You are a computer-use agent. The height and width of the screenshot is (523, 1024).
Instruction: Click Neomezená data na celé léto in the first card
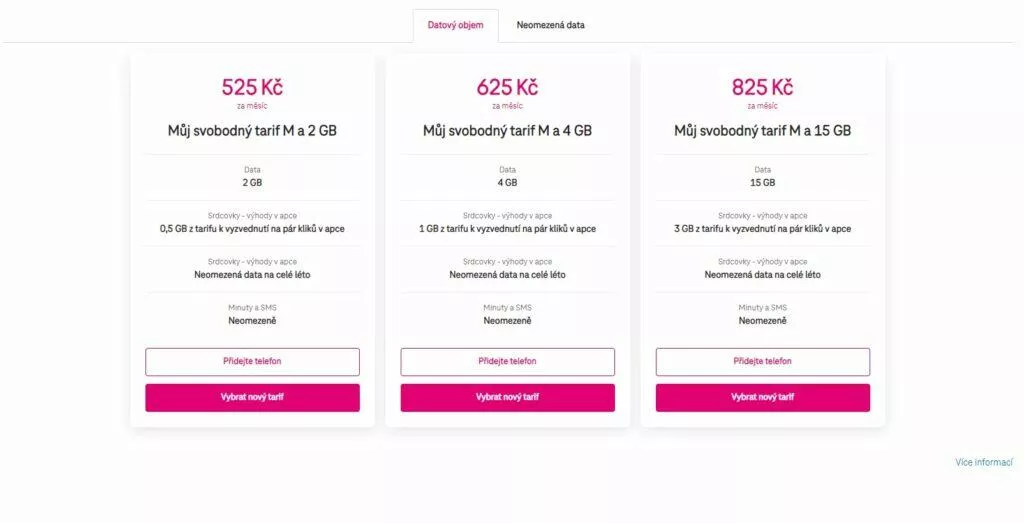point(252,274)
